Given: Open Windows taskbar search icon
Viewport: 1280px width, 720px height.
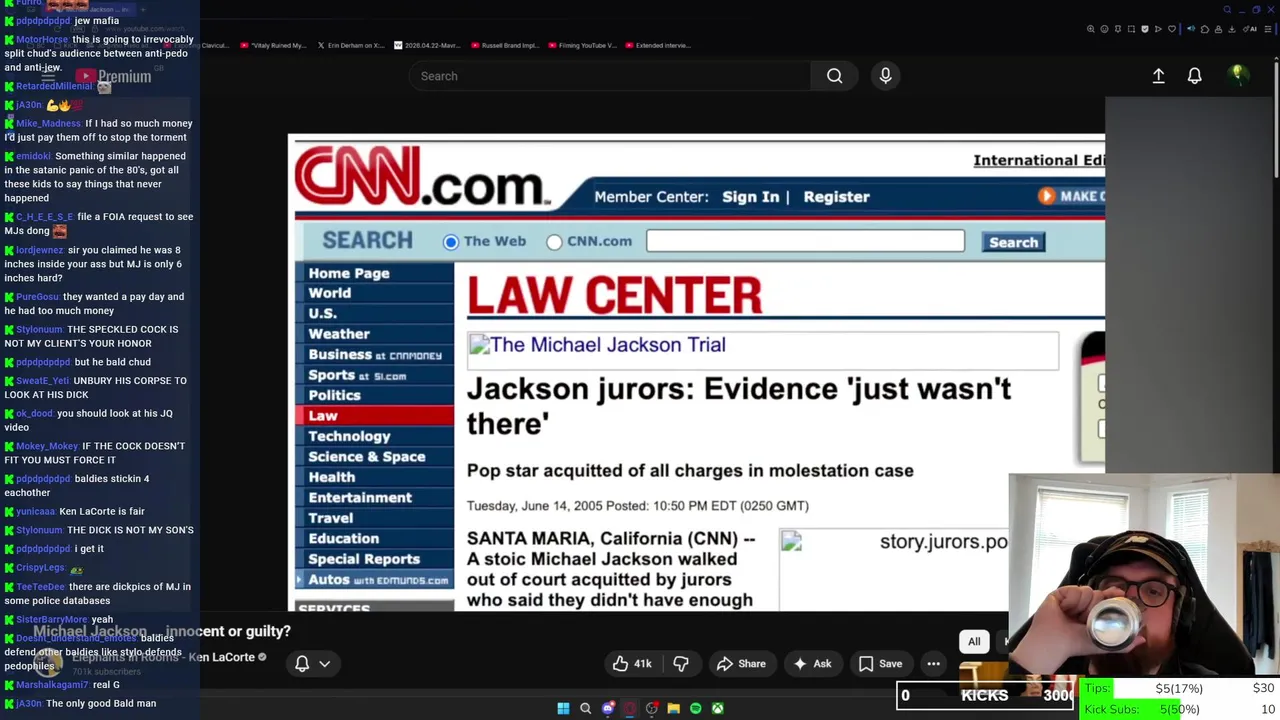Looking at the screenshot, I should coord(586,708).
